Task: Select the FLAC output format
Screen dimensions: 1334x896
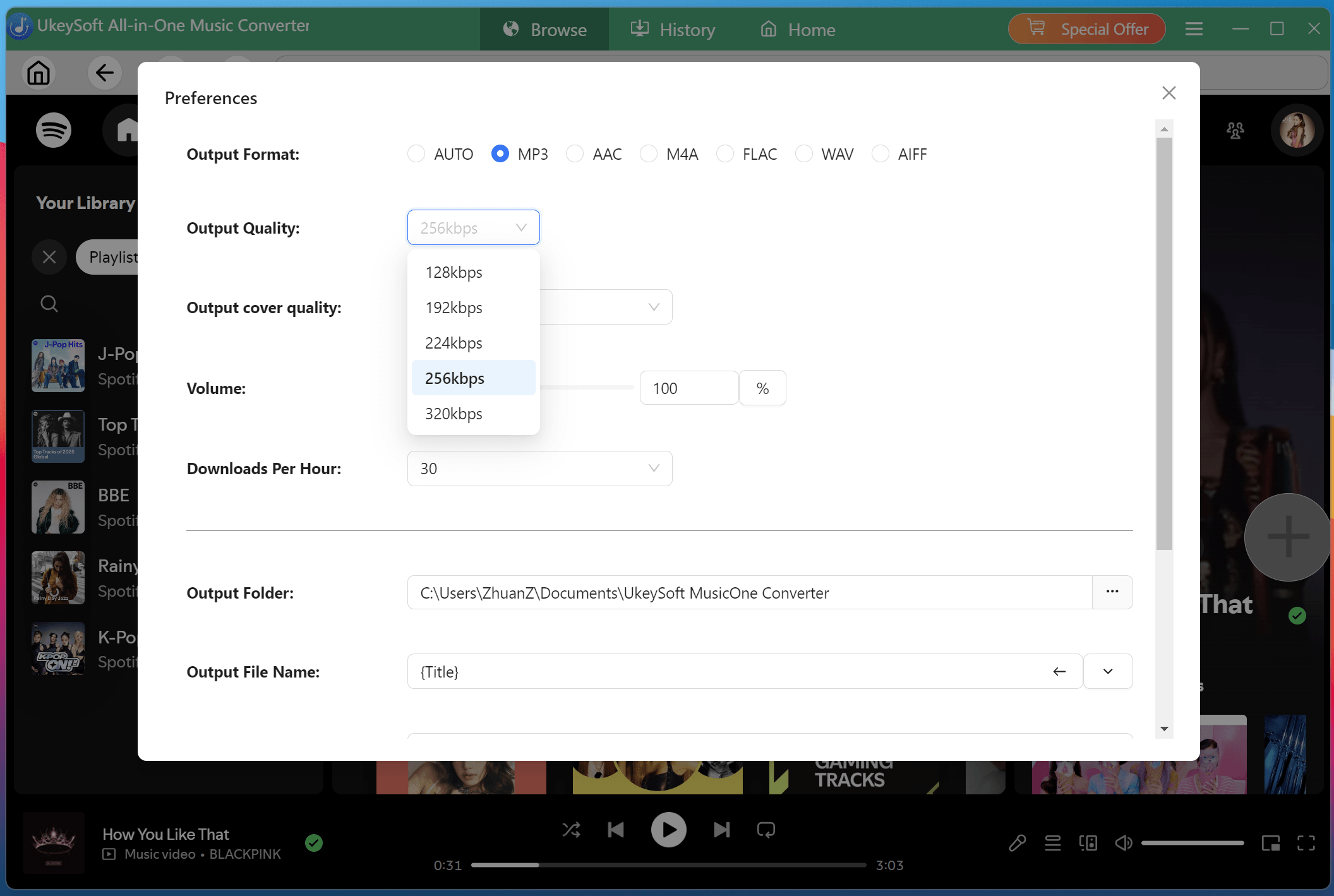Action: (x=724, y=153)
